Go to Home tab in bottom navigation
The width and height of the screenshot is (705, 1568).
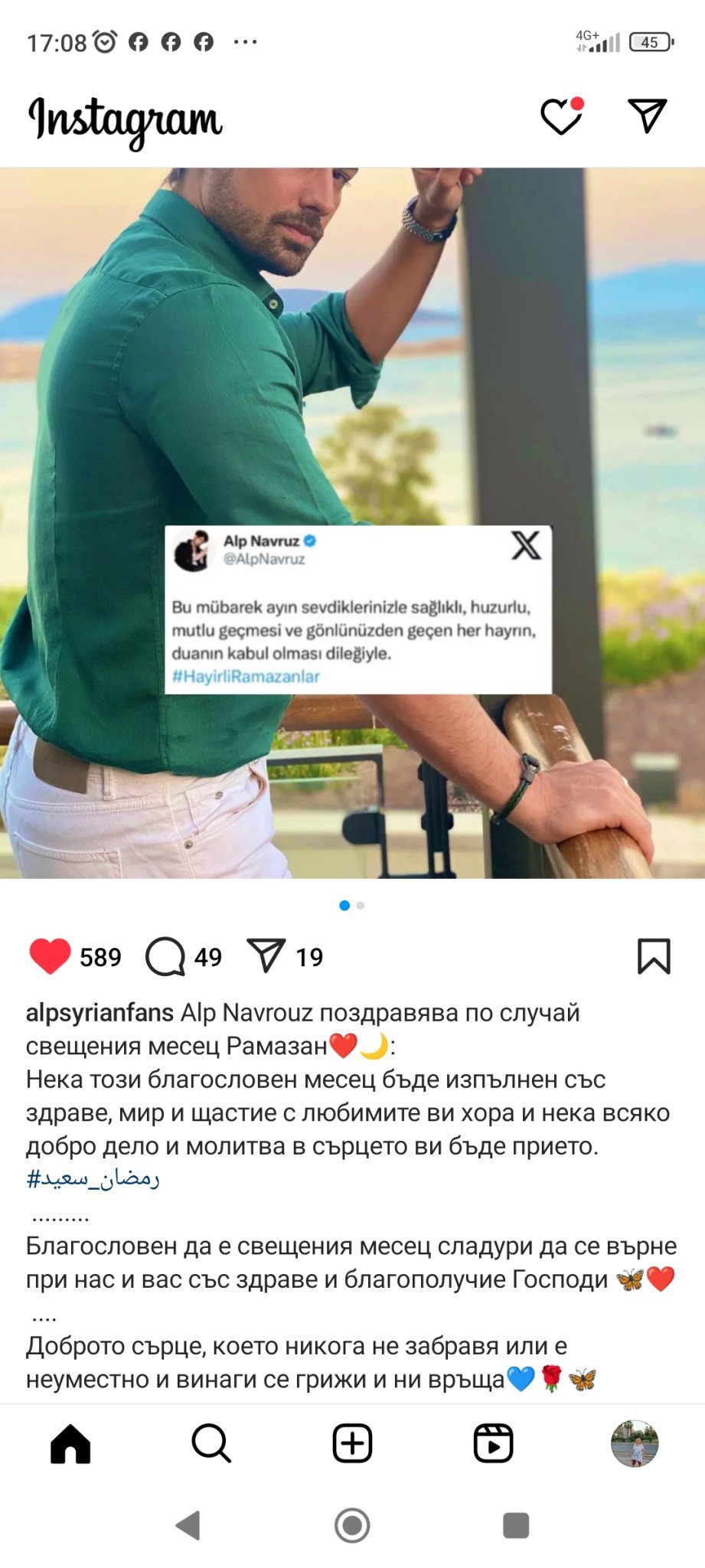pos(70,1444)
